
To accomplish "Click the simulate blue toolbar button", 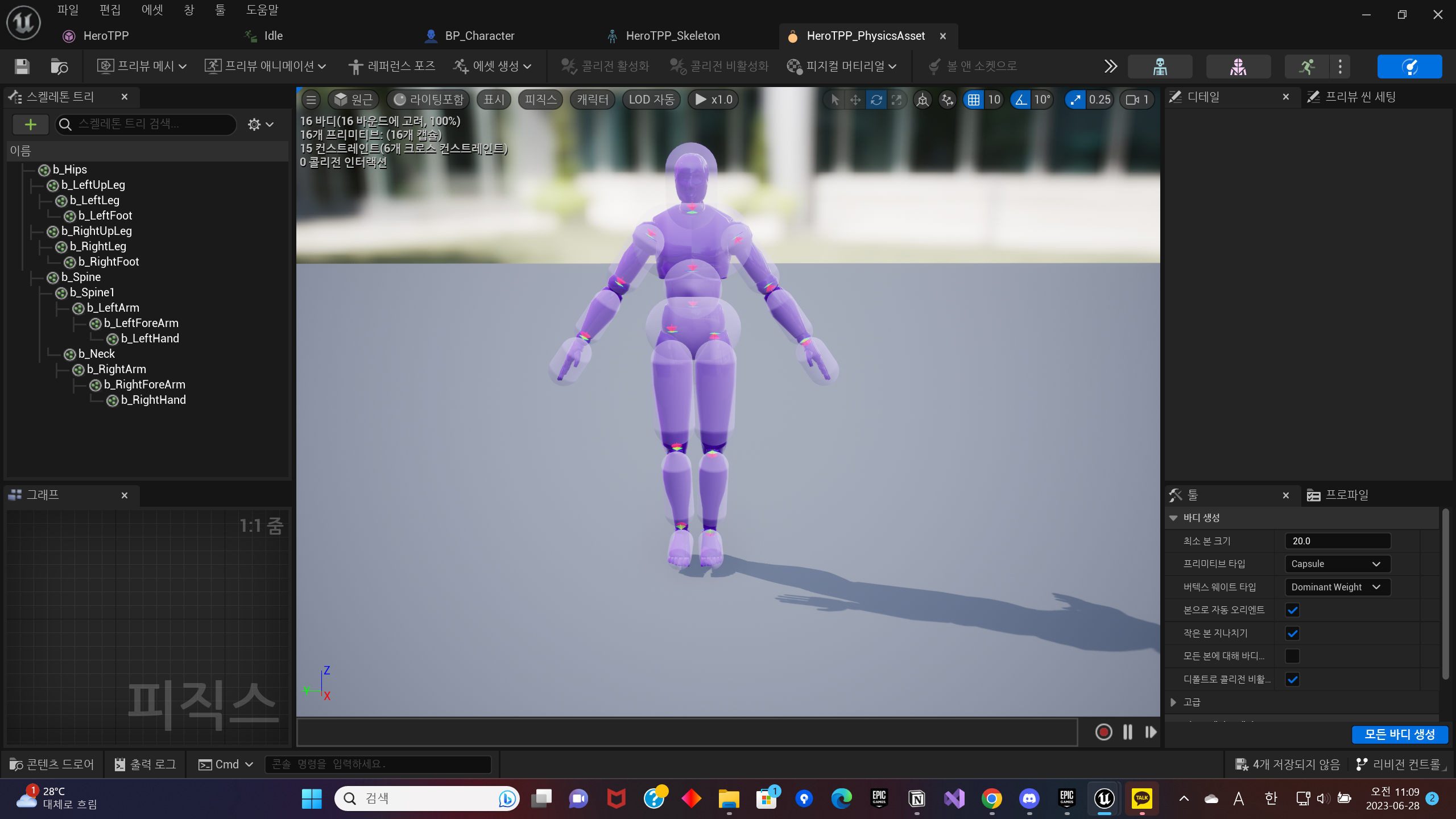I will tap(1409, 67).
